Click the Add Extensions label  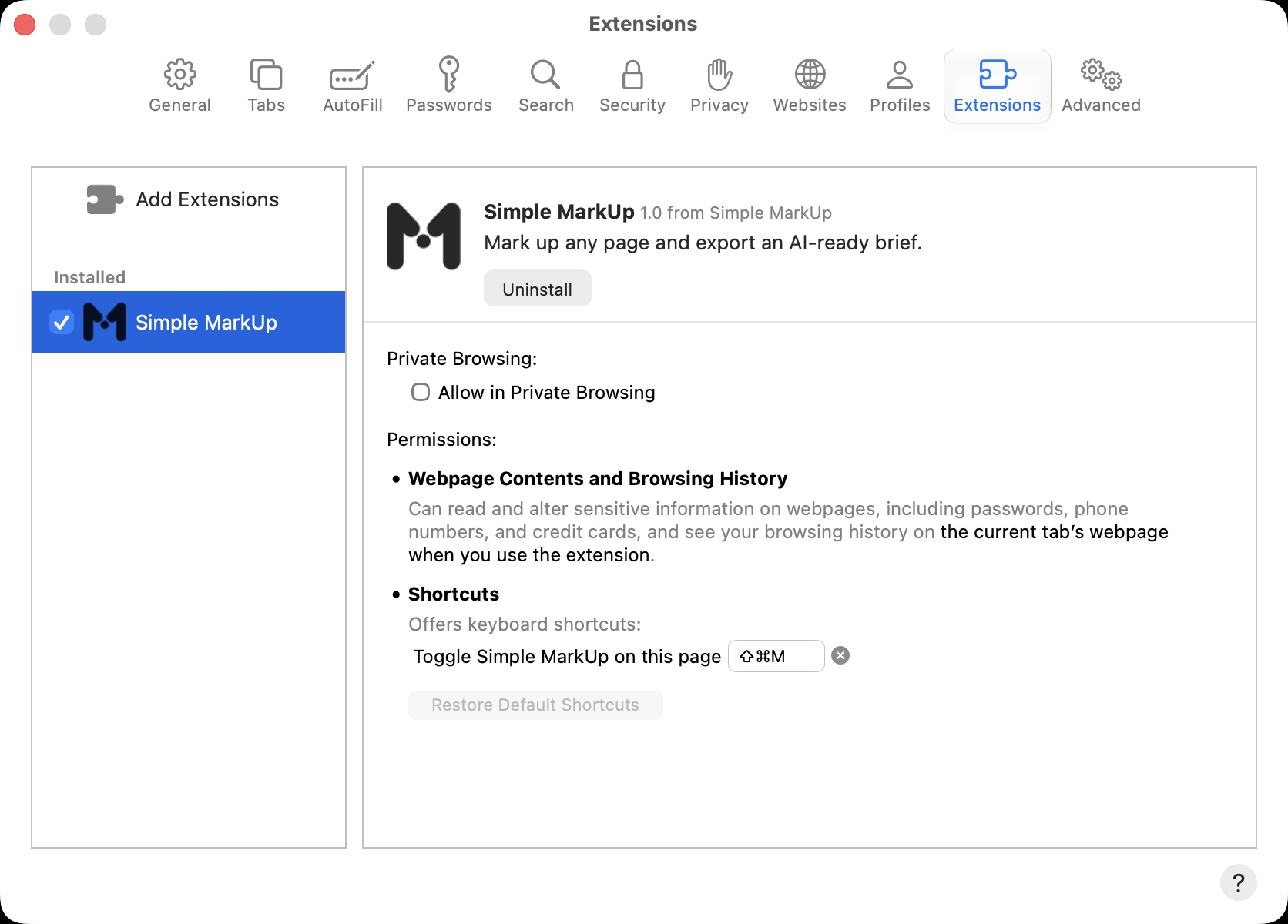tap(207, 199)
